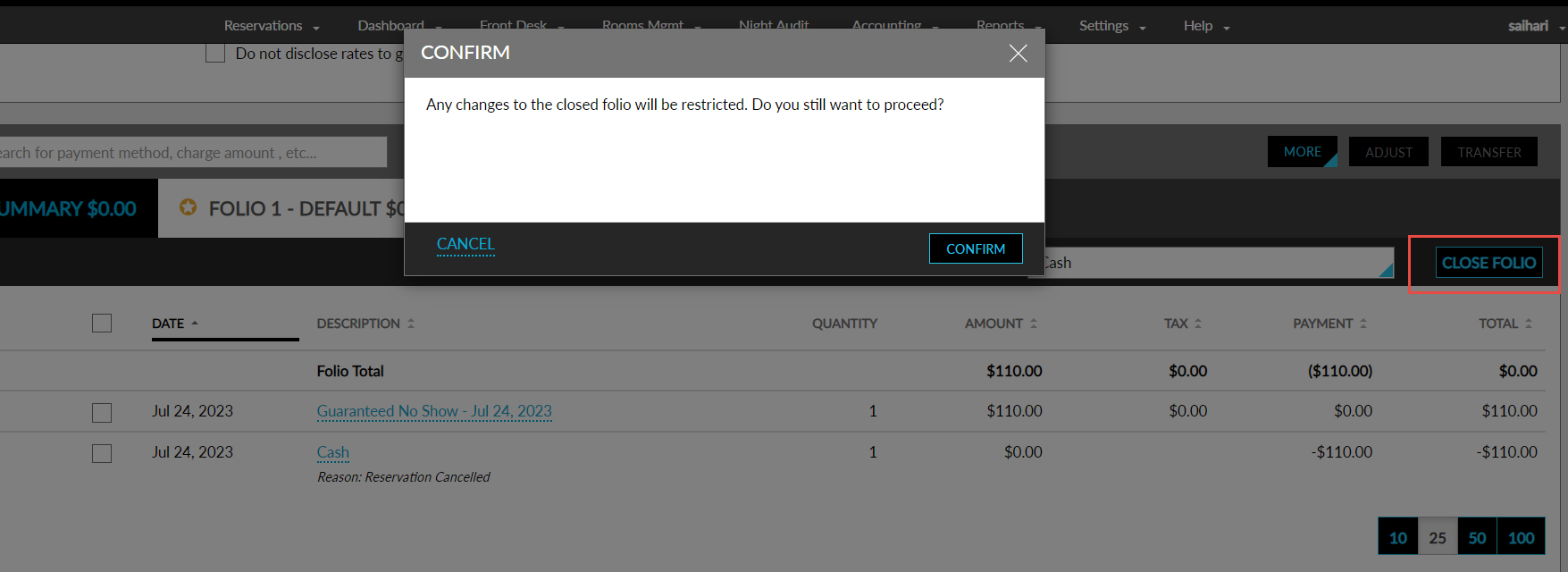Sort by the Total column arrows

[x=1529, y=324]
